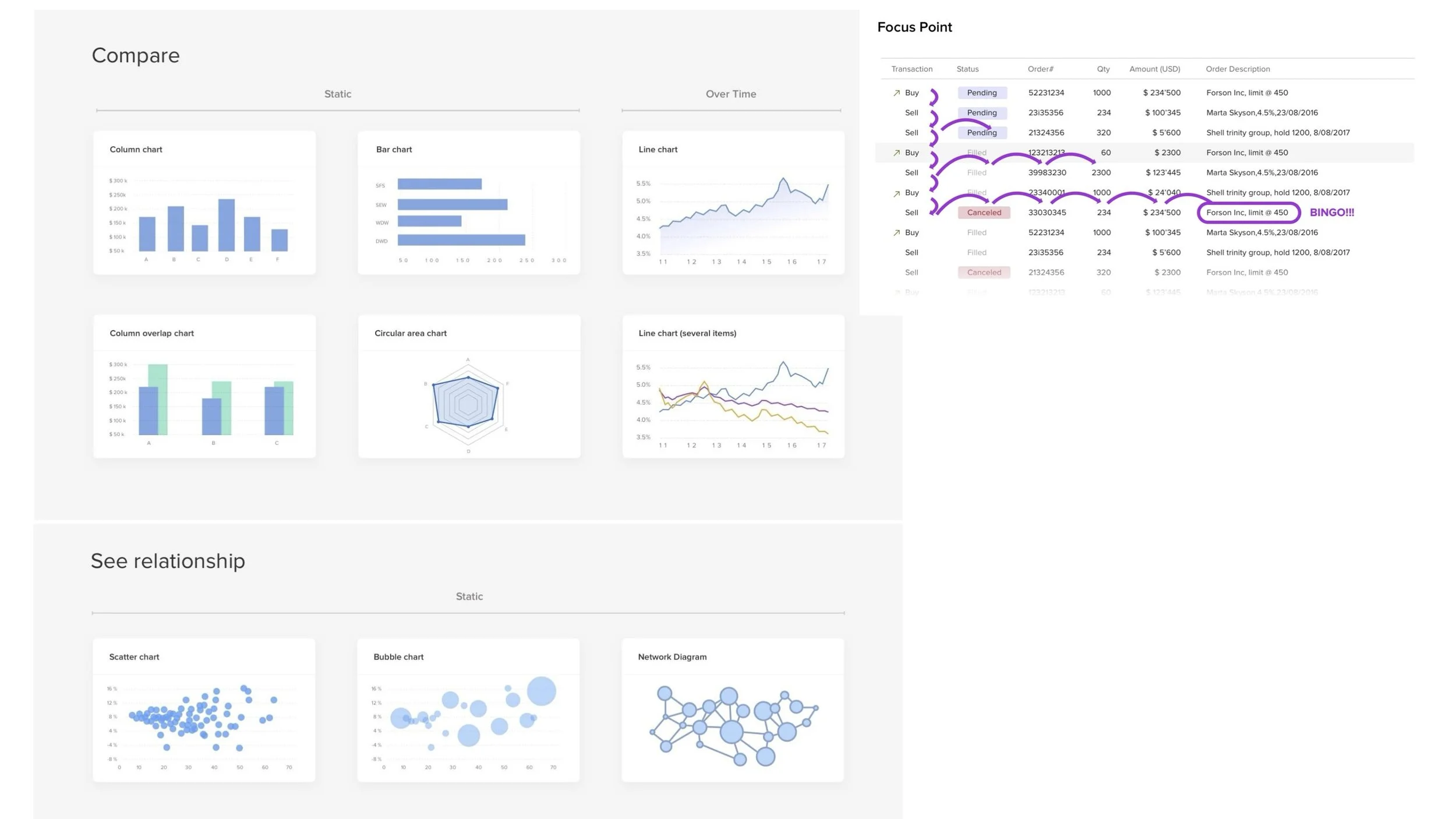Select the Circular area chart card
Image resolution: width=1456 pixels, height=819 pixels.
(x=469, y=386)
